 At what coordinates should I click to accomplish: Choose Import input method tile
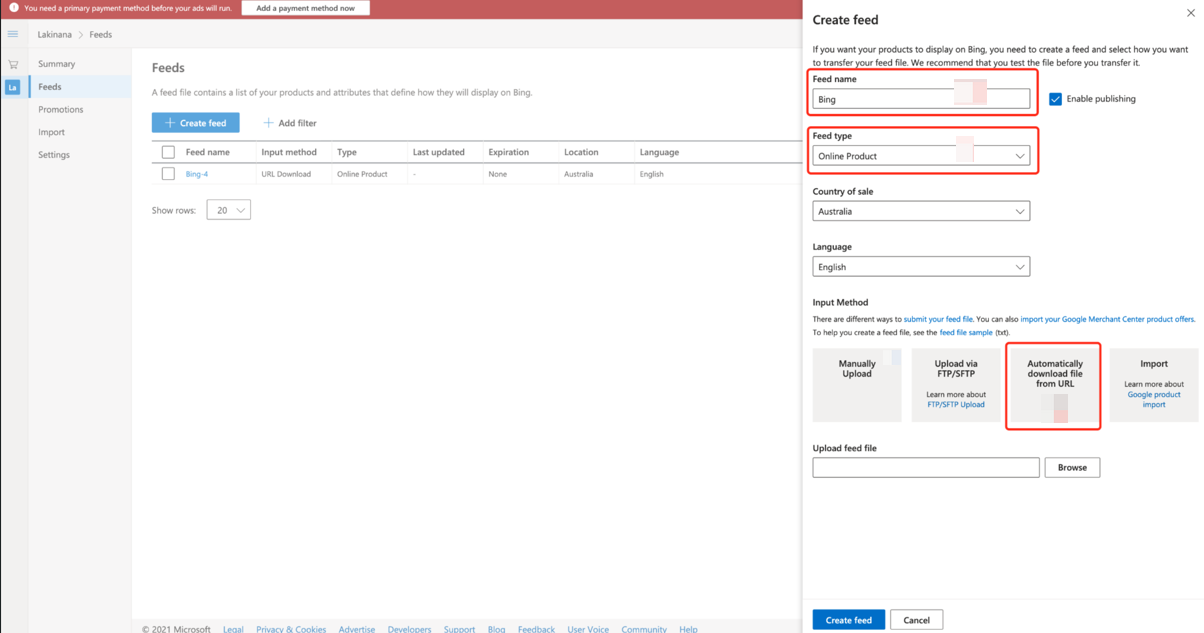tap(1154, 385)
